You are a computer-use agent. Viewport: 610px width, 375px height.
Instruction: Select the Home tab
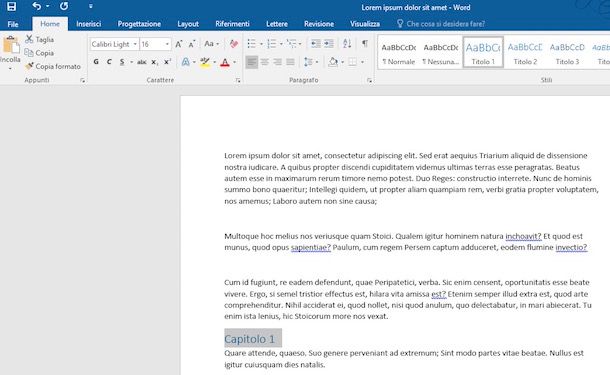pos(50,24)
